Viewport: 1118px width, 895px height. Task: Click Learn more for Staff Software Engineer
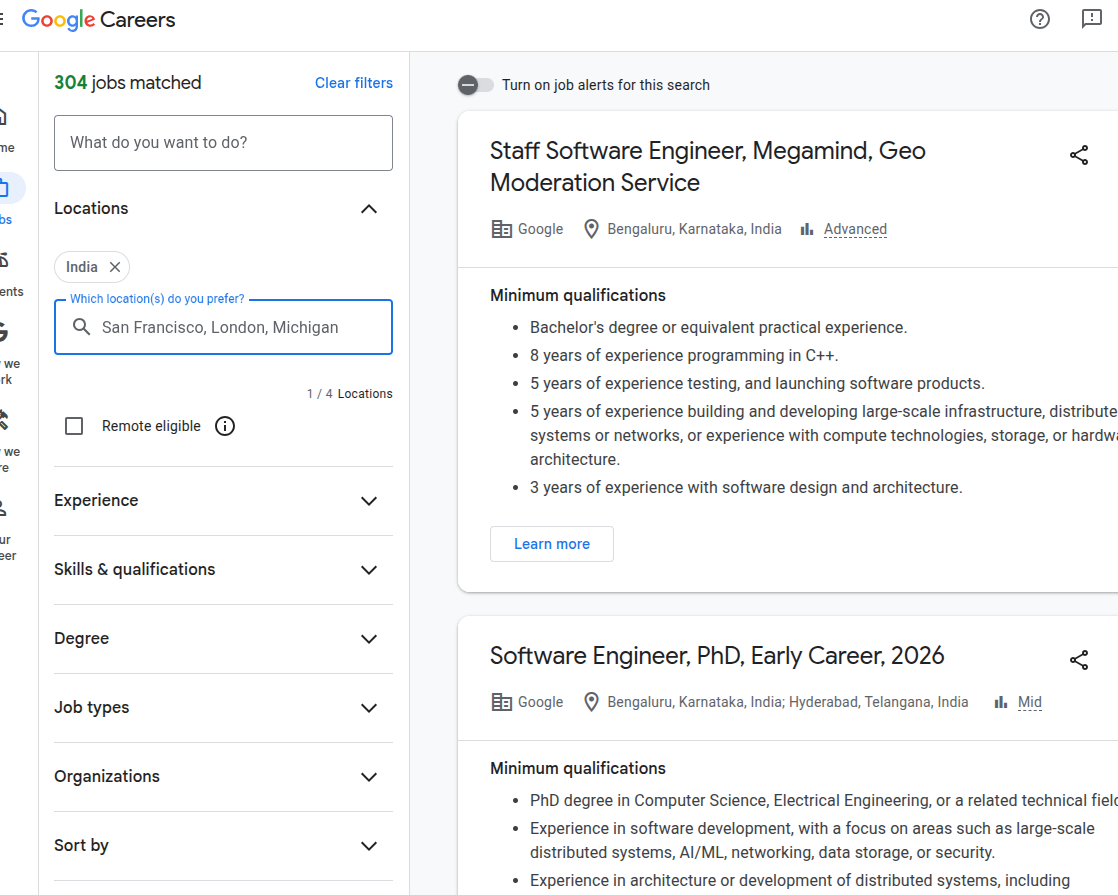552,544
